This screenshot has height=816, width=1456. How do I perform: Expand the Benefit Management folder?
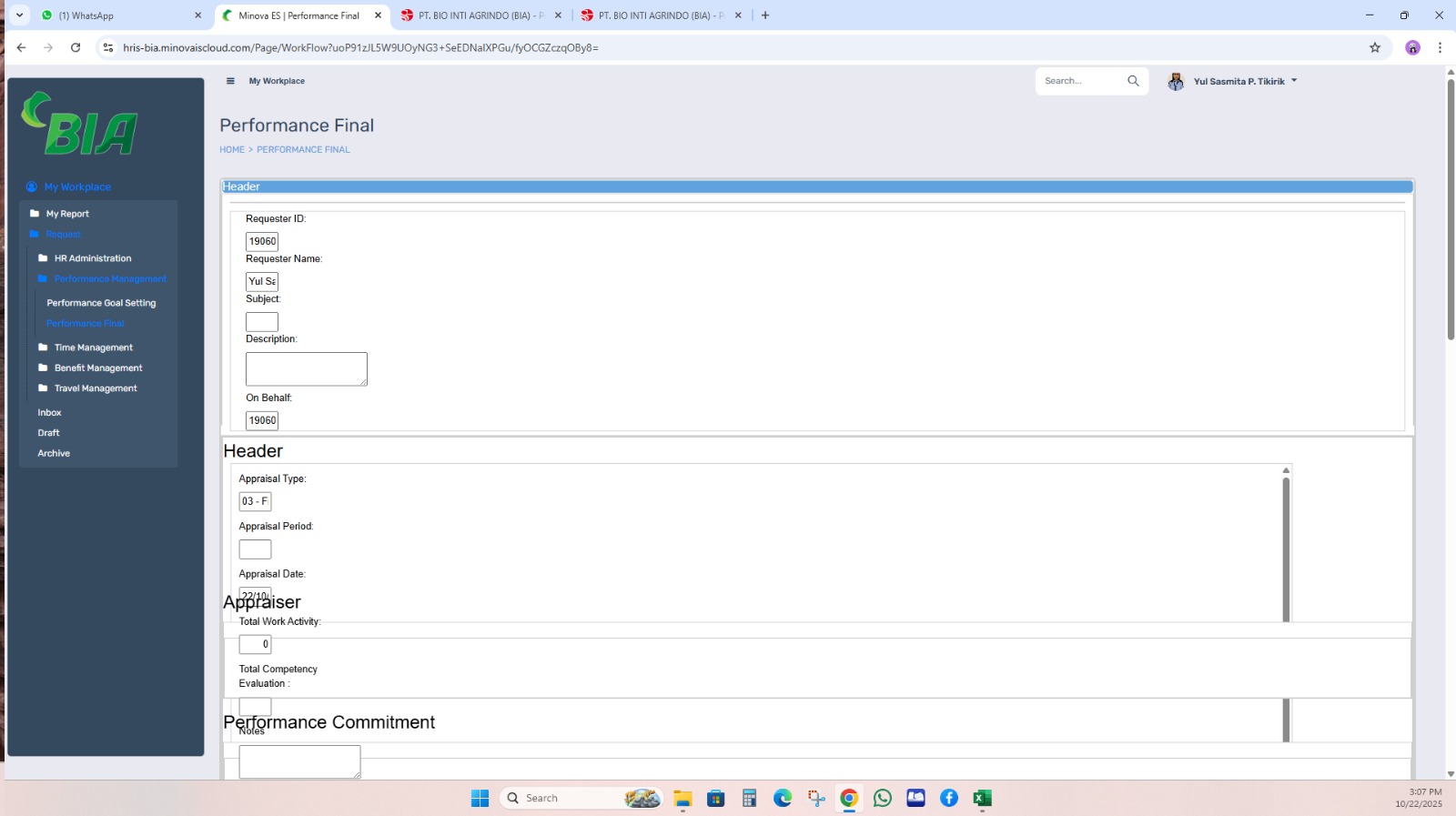pyautogui.click(x=97, y=368)
